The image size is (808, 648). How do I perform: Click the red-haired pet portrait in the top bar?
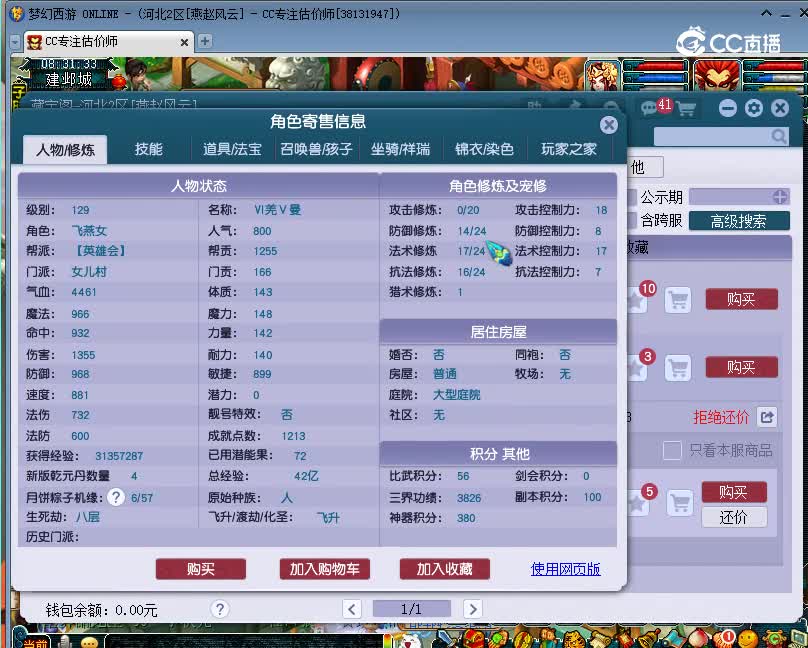pos(717,76)
